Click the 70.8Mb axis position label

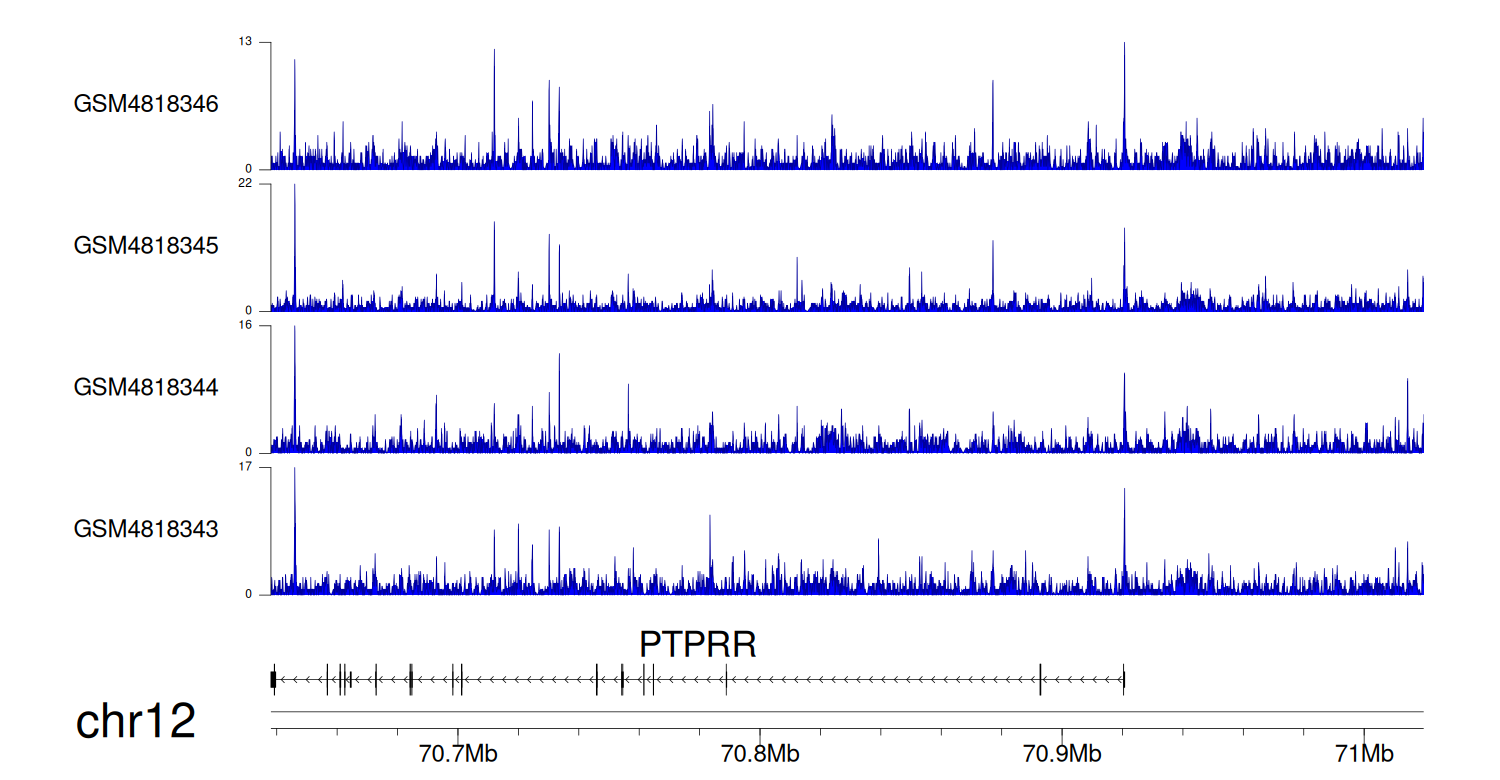tap(759, 753)
